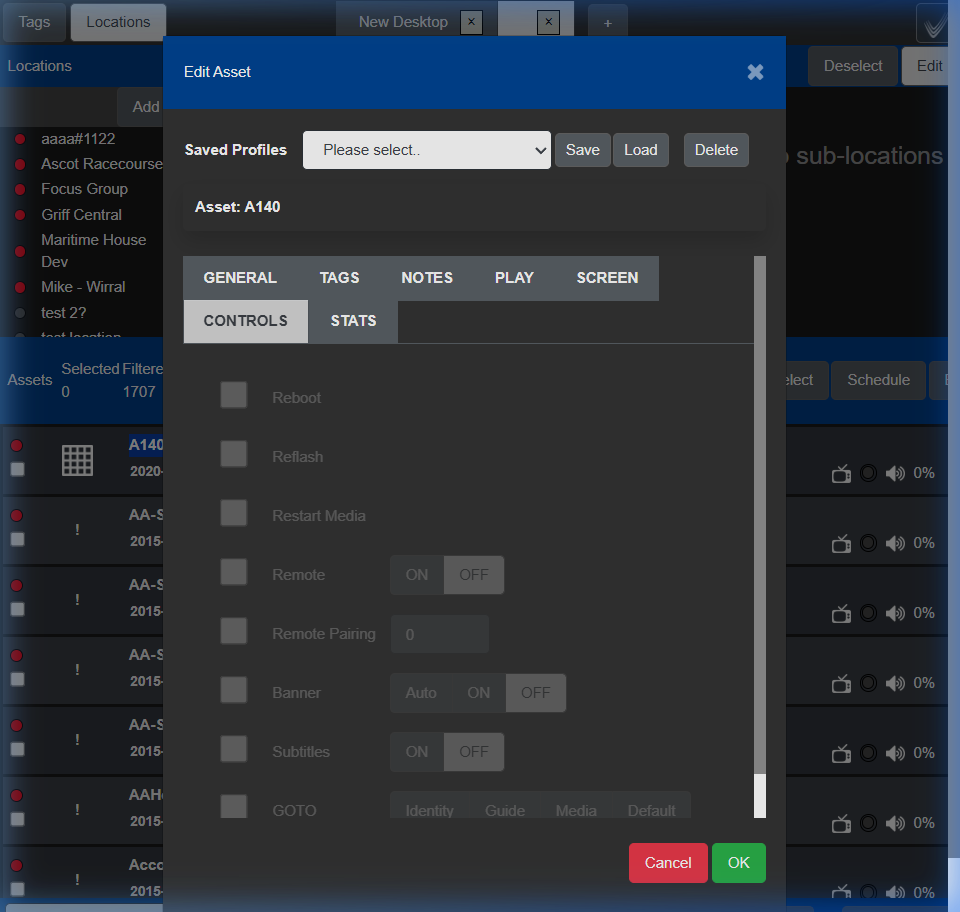Select the aaaa#1122 location
The width and height of the screenshot is (960, 912).
tap(78, 139)
